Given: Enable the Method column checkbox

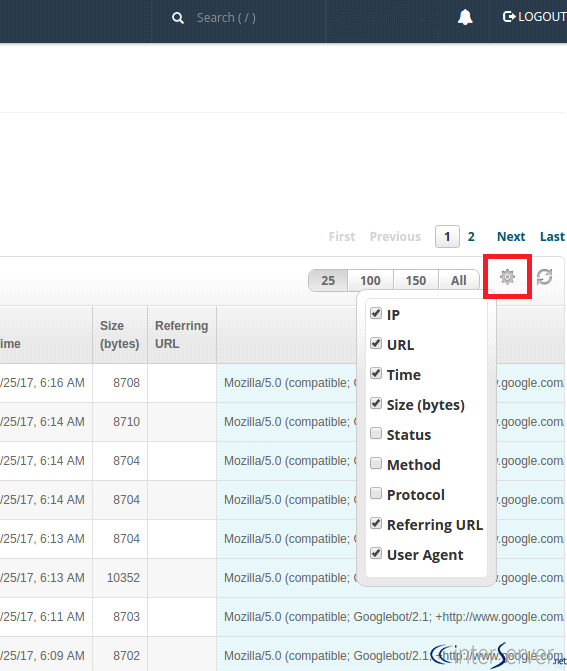Looking at the screenshot, I should tap(376, 463).
